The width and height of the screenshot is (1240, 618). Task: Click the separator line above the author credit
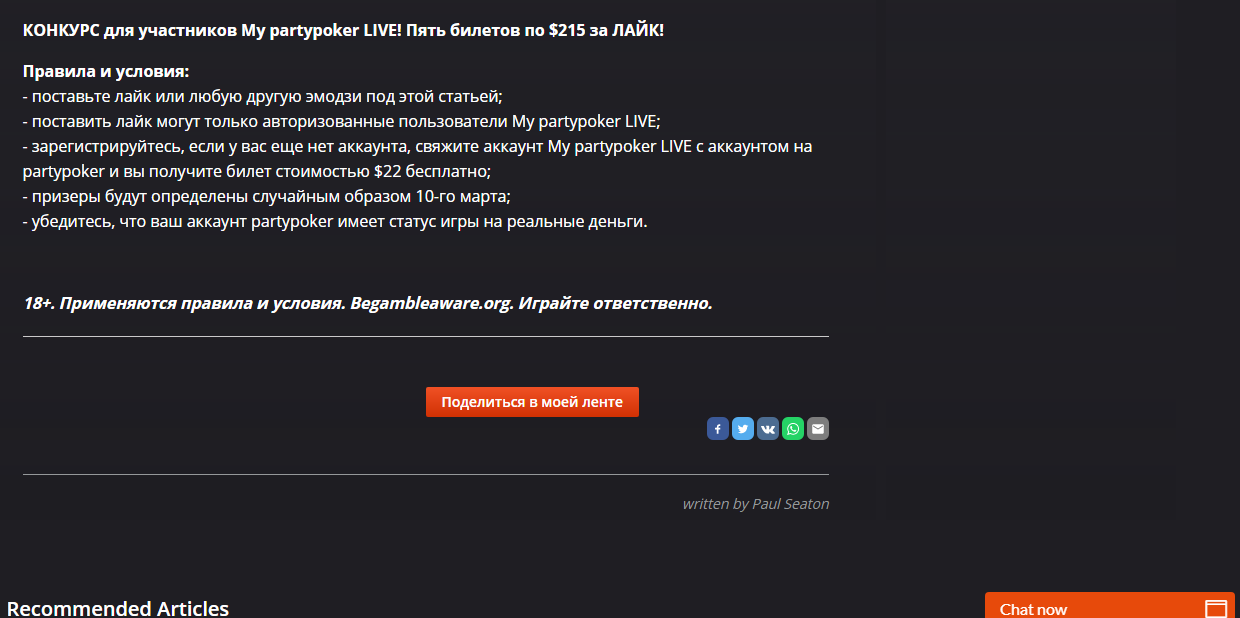click(426, 474)
